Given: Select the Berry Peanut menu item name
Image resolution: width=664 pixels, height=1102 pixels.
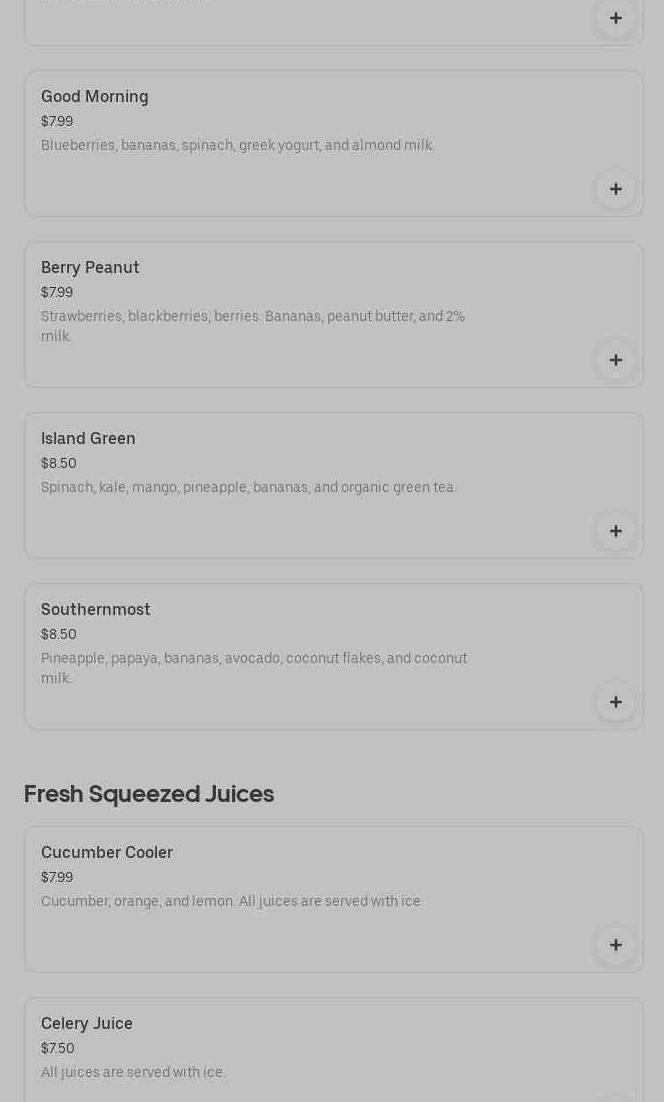Looking at the screenshot, I should click(x=90, y=268).
